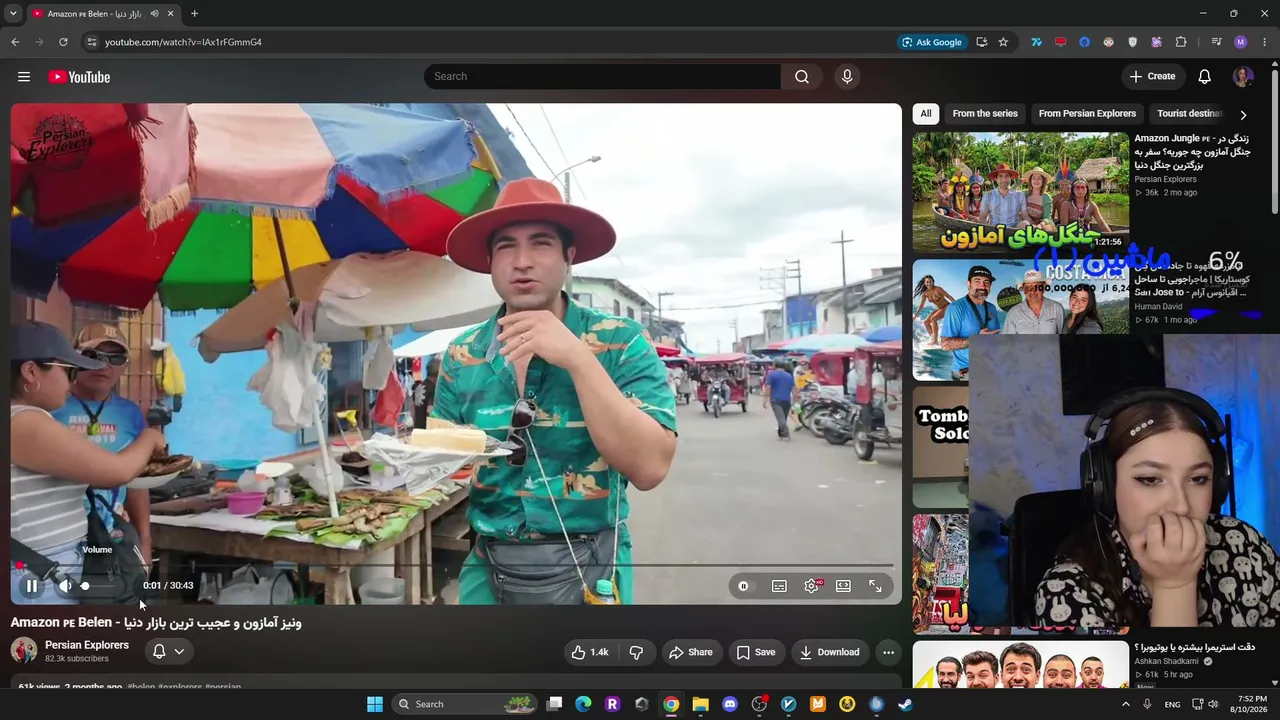
Task: Open the Persian Explorers channel avatar
Action: (x=24, y=651)
